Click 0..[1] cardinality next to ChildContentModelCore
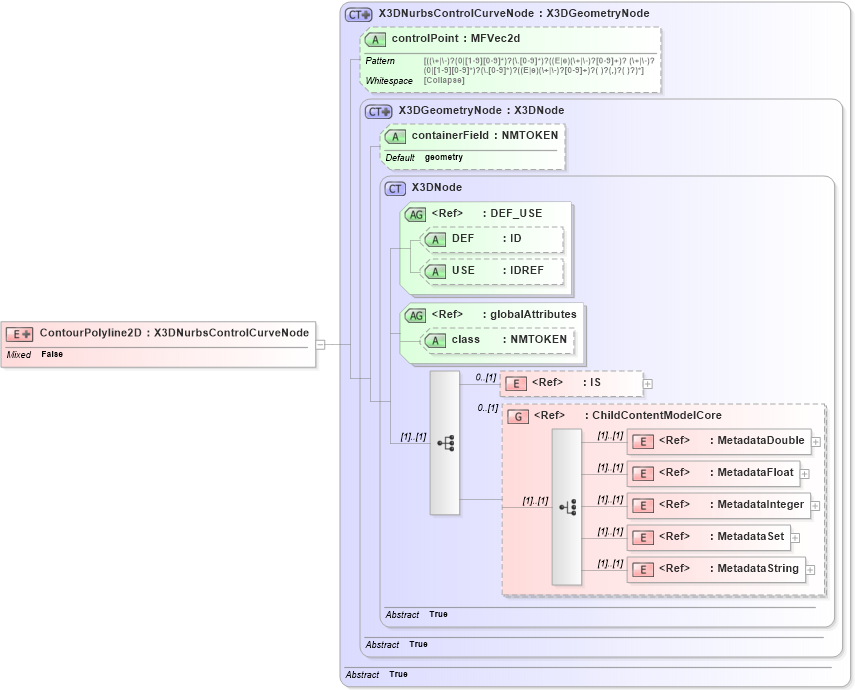The height and width of the screenshot is (690, 855). click(x=487, y=408)
